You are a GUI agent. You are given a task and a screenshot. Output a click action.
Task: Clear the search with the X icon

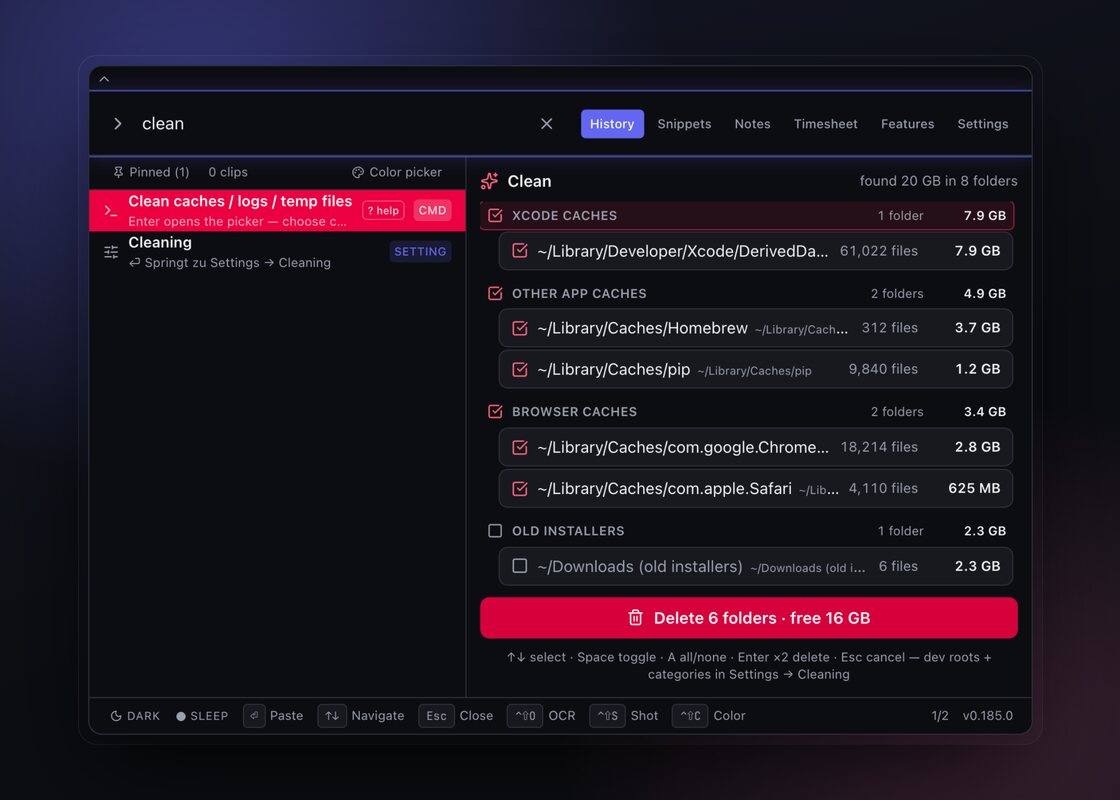click(x=546, y=124)
